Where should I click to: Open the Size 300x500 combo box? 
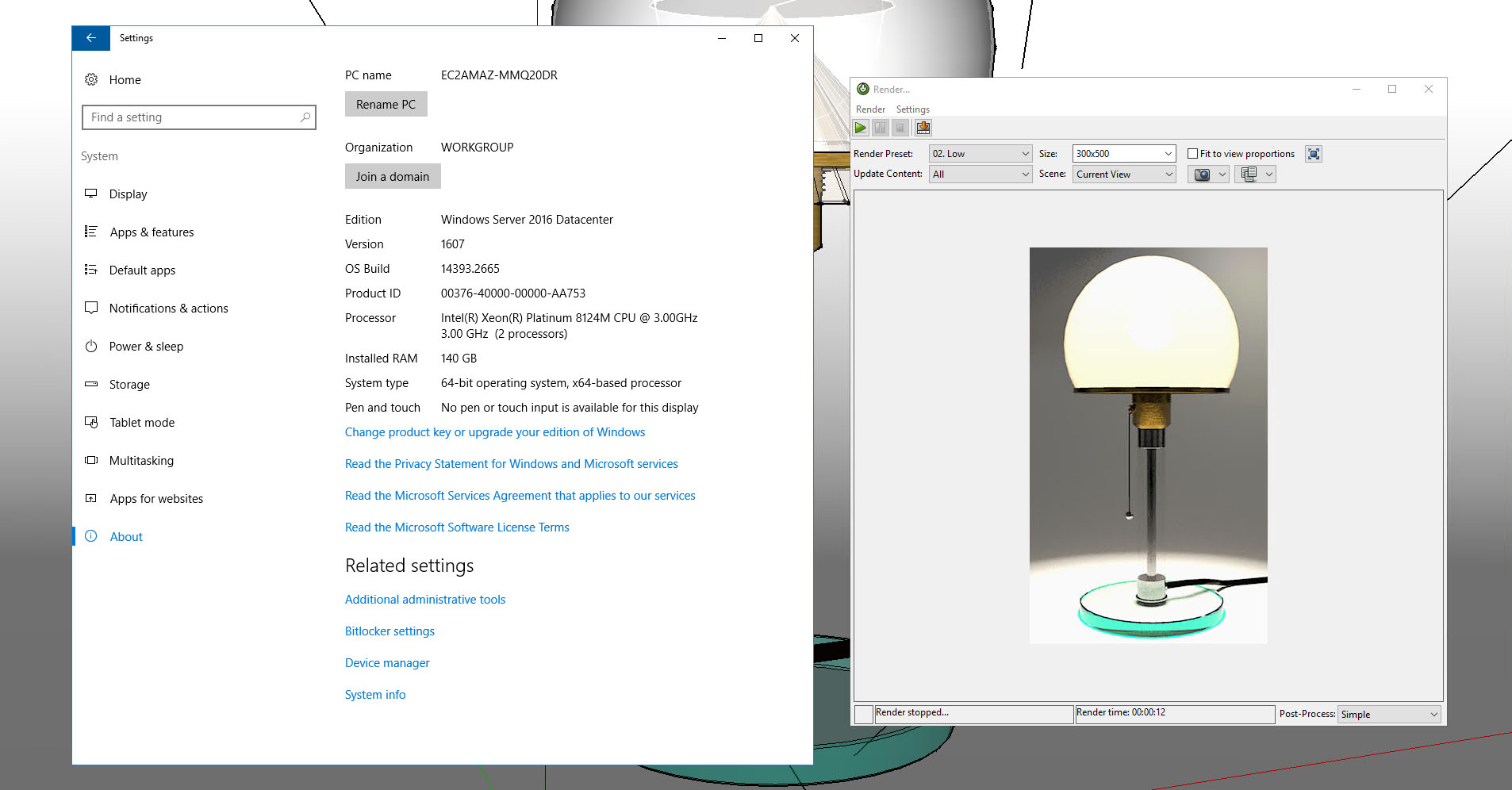click(x=1124, y=154)
